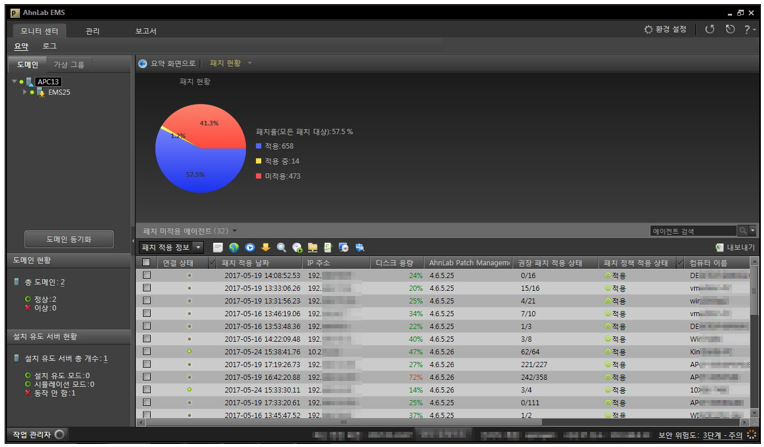Click the agent search magnifier button

tap(743, 231)
